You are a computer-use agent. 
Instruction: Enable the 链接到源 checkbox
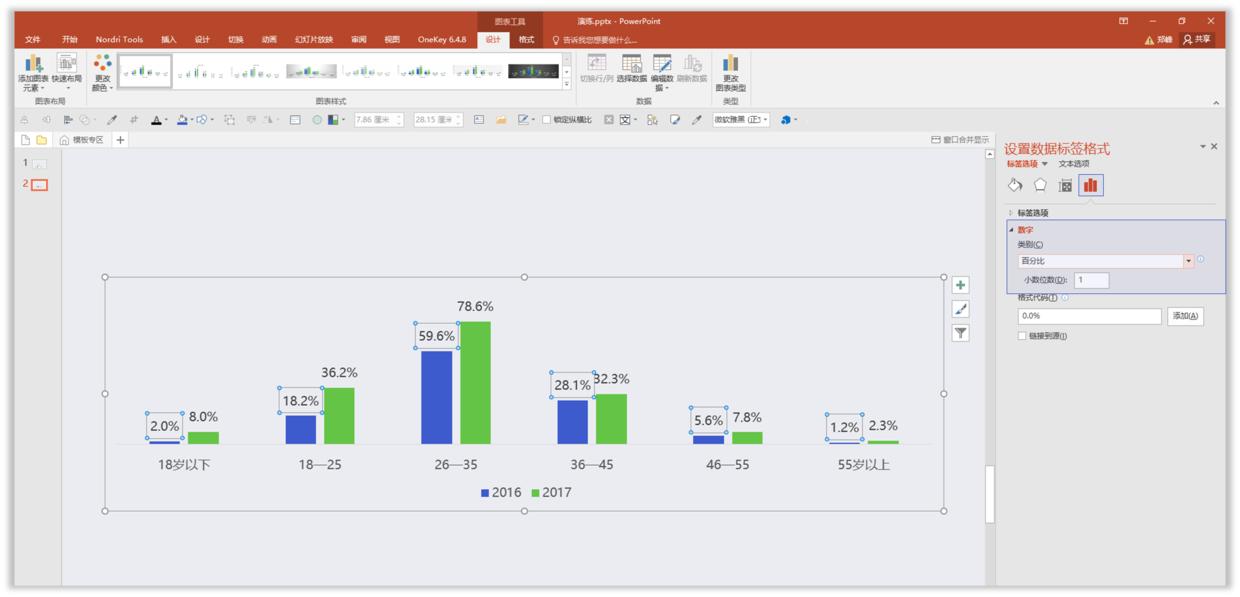[1022, 336]
